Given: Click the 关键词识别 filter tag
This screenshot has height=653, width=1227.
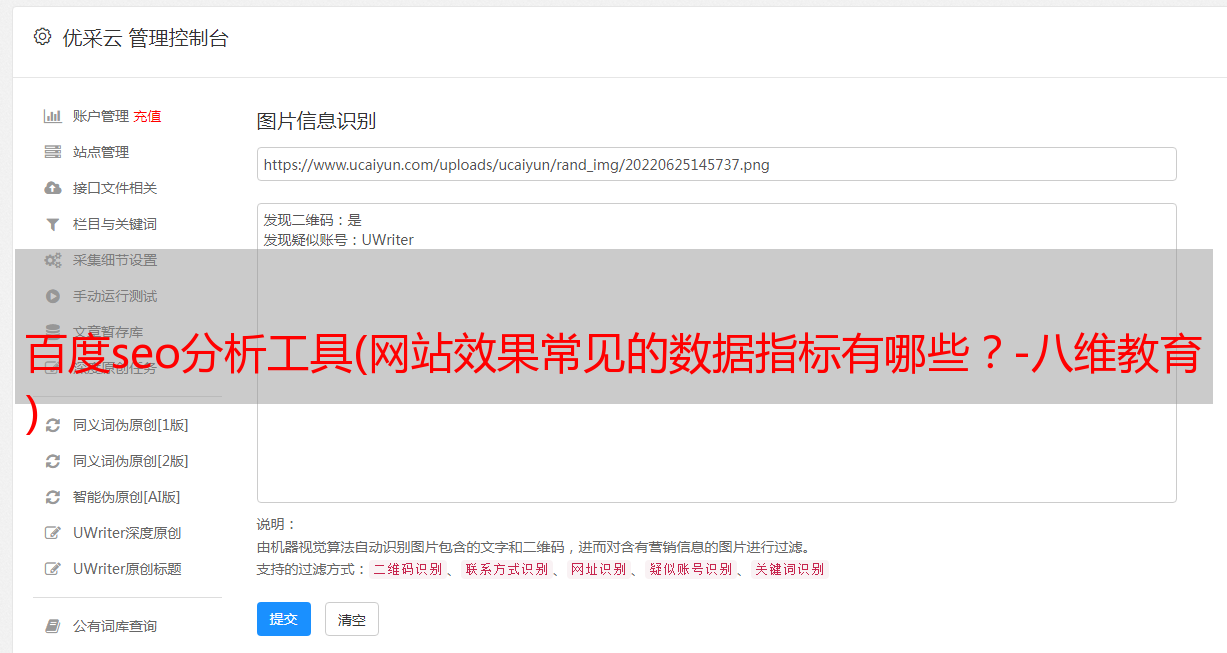Looking at the screenshot, I should tap(790, 570).
